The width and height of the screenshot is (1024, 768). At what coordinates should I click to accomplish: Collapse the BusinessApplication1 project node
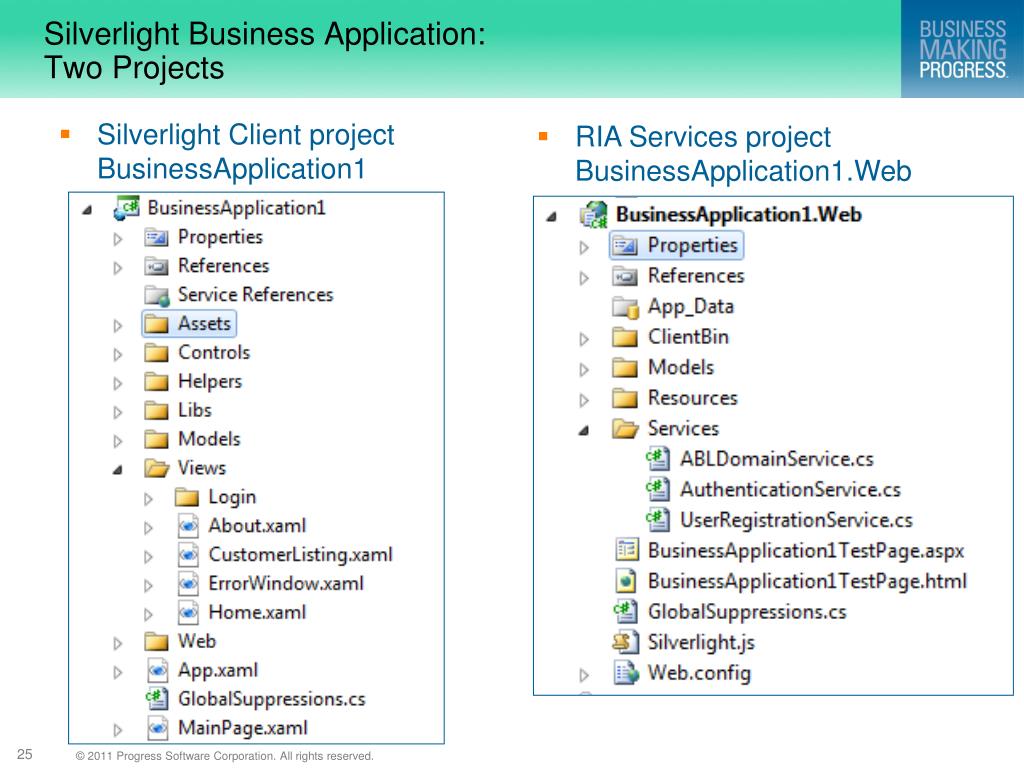click(x=87, y=210)
